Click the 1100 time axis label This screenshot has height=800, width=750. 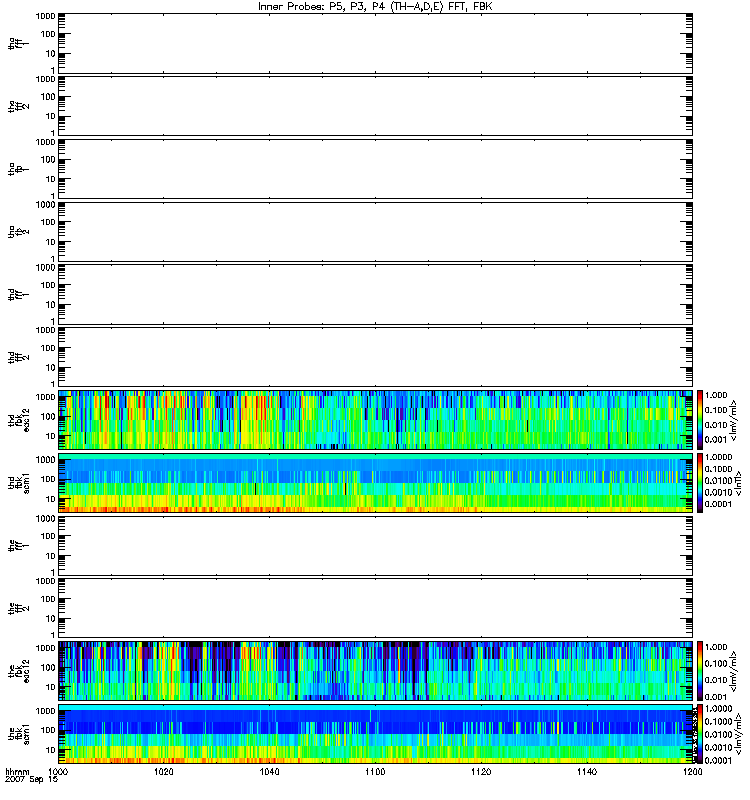375,771
